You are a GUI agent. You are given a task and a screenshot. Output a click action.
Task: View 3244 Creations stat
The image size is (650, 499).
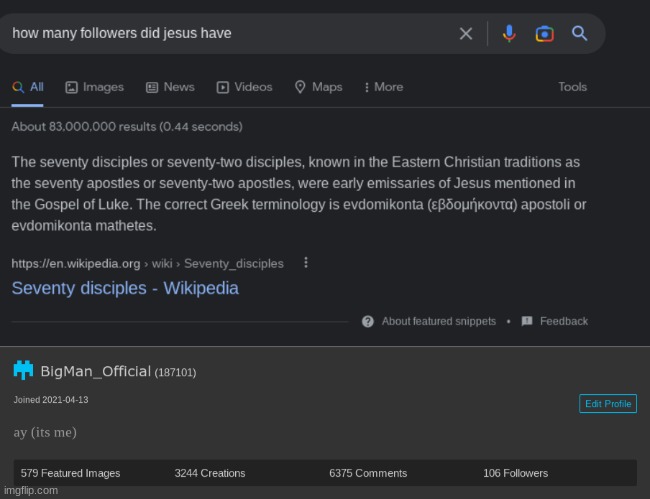tap(210, 473)
